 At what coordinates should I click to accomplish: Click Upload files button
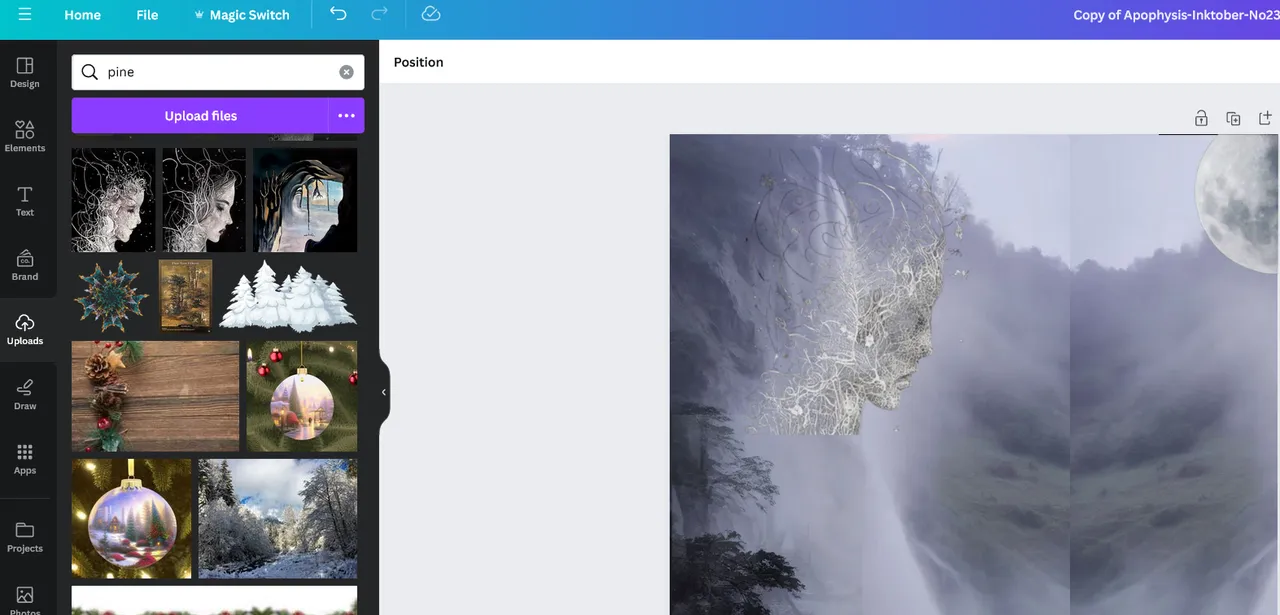coord(200,116)
